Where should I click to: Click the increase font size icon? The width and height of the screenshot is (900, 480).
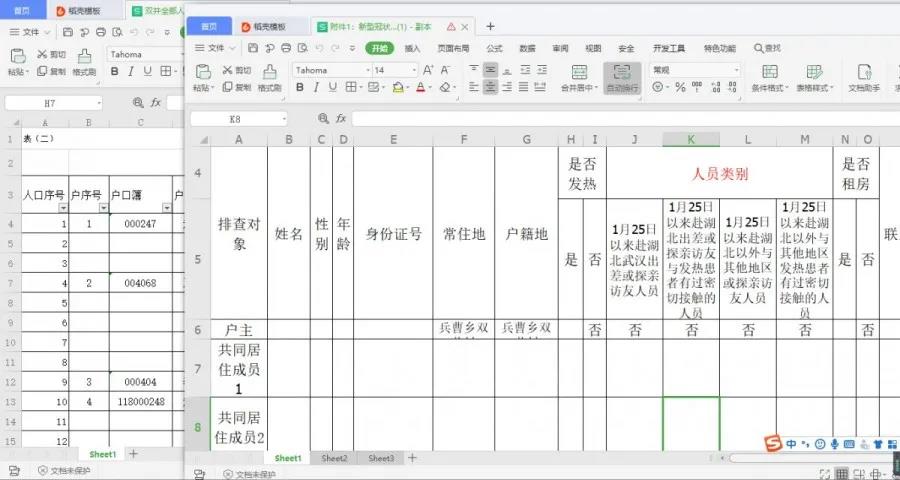pyautogui.click(x=429, y=70)
